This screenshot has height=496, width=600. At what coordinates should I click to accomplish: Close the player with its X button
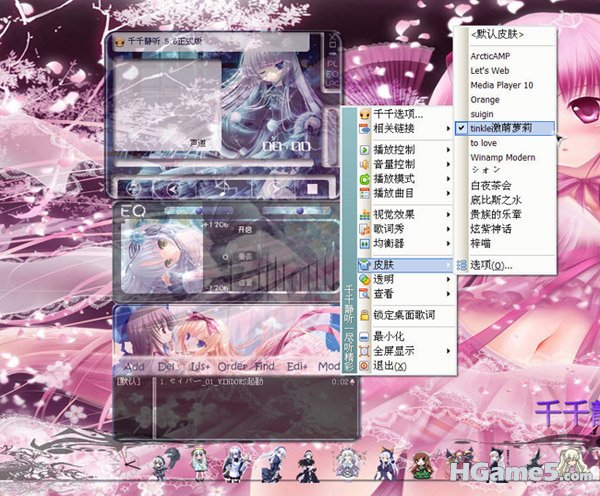[333, 37]
